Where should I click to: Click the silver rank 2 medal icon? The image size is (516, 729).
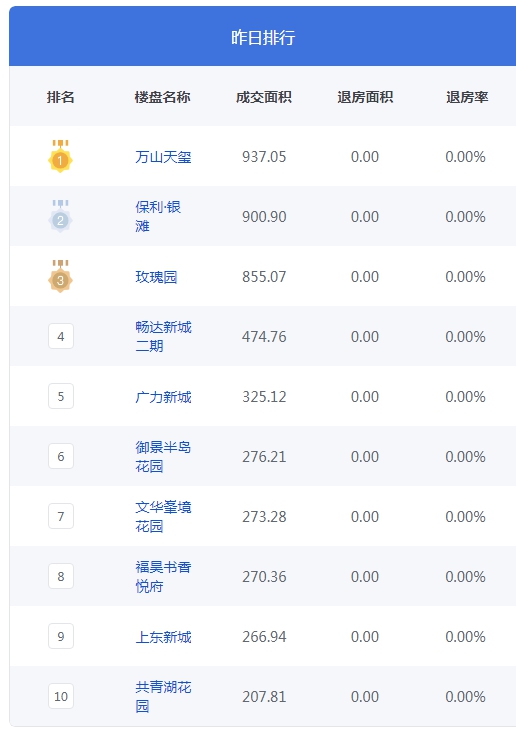pyautogui.click(x=60, y=216)
